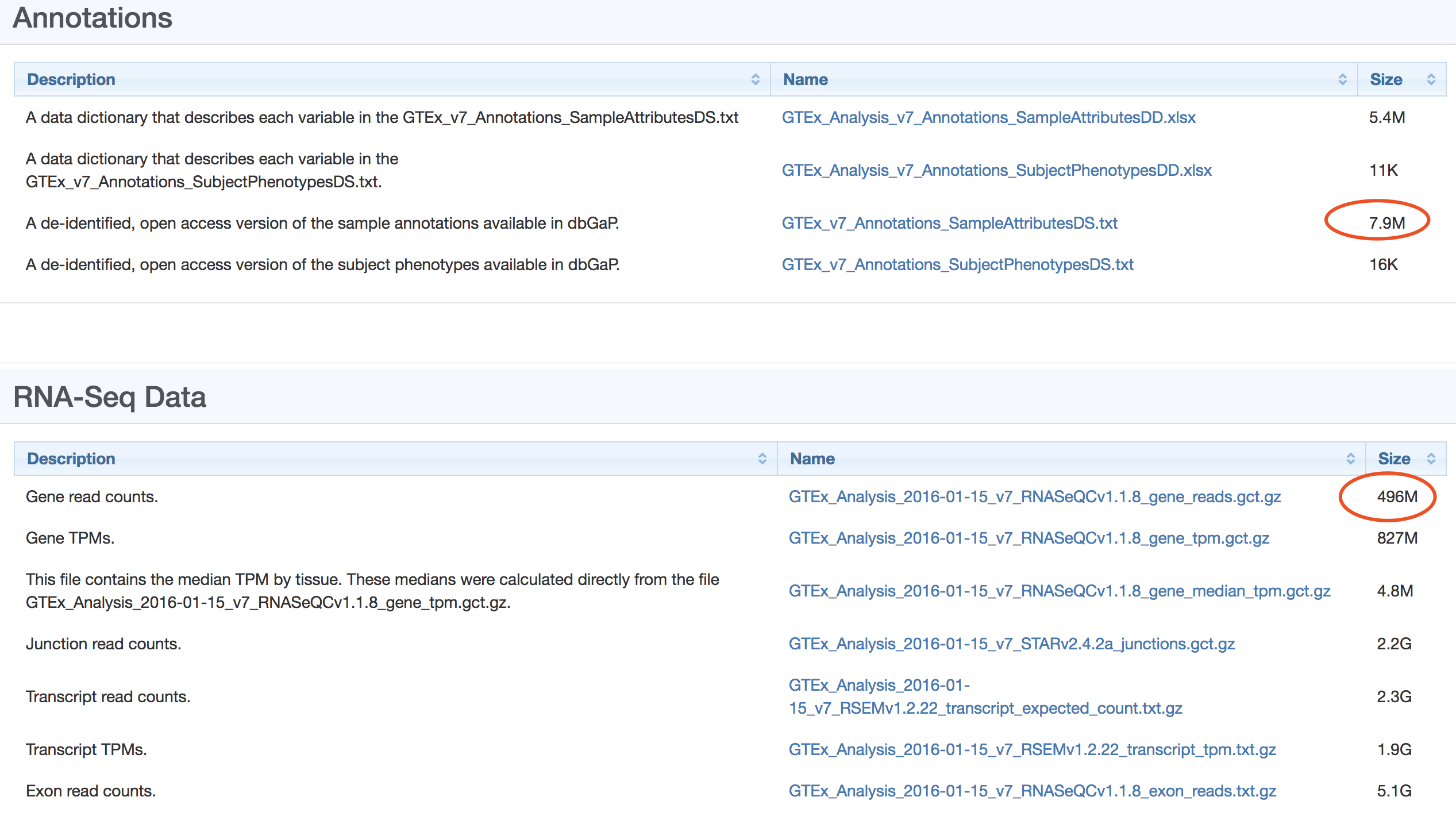The width and height of the screenshot is (1456, 816).
Task: Click sort arrows in Annotations Size header
Action: tap(1431, 79)
